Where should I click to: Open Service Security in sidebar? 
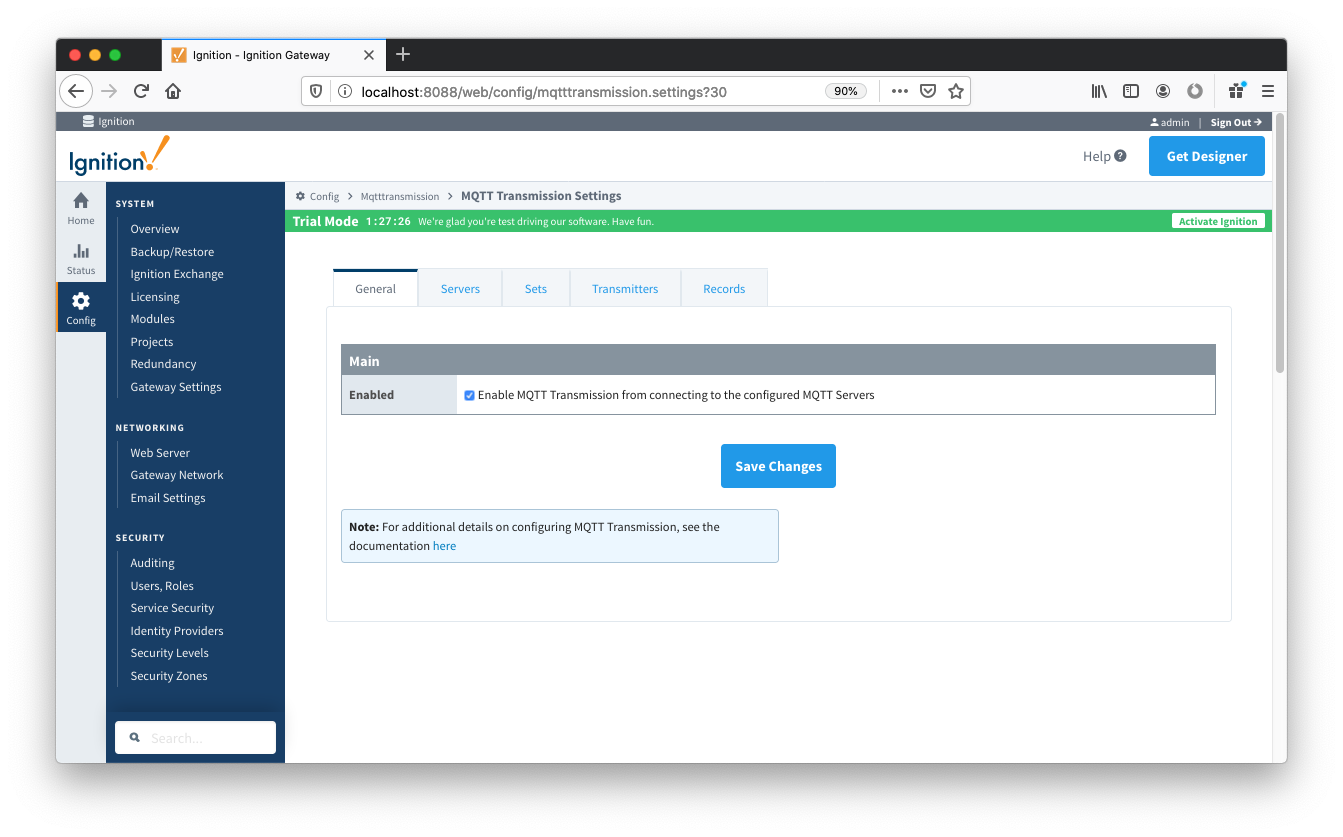(x=172, y=608)
